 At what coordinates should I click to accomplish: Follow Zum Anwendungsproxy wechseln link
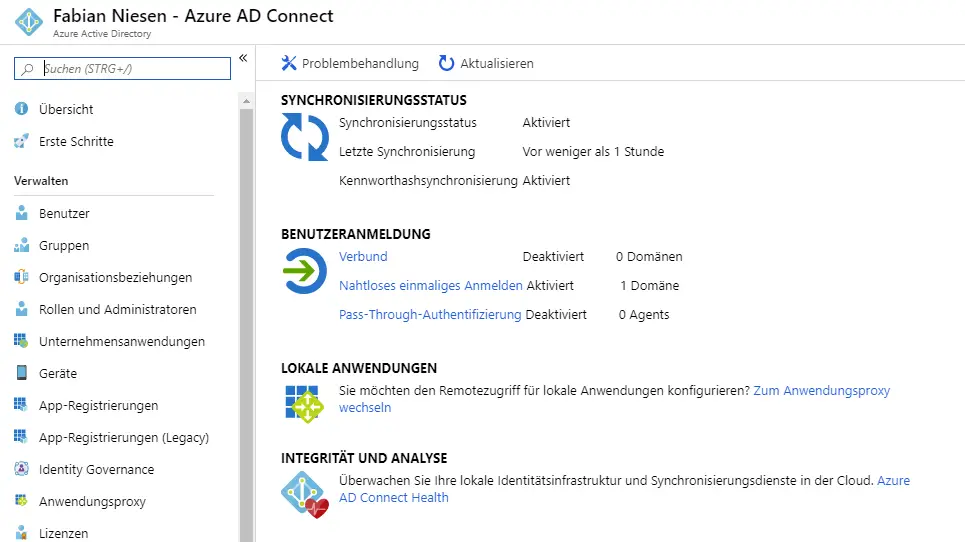822,391
